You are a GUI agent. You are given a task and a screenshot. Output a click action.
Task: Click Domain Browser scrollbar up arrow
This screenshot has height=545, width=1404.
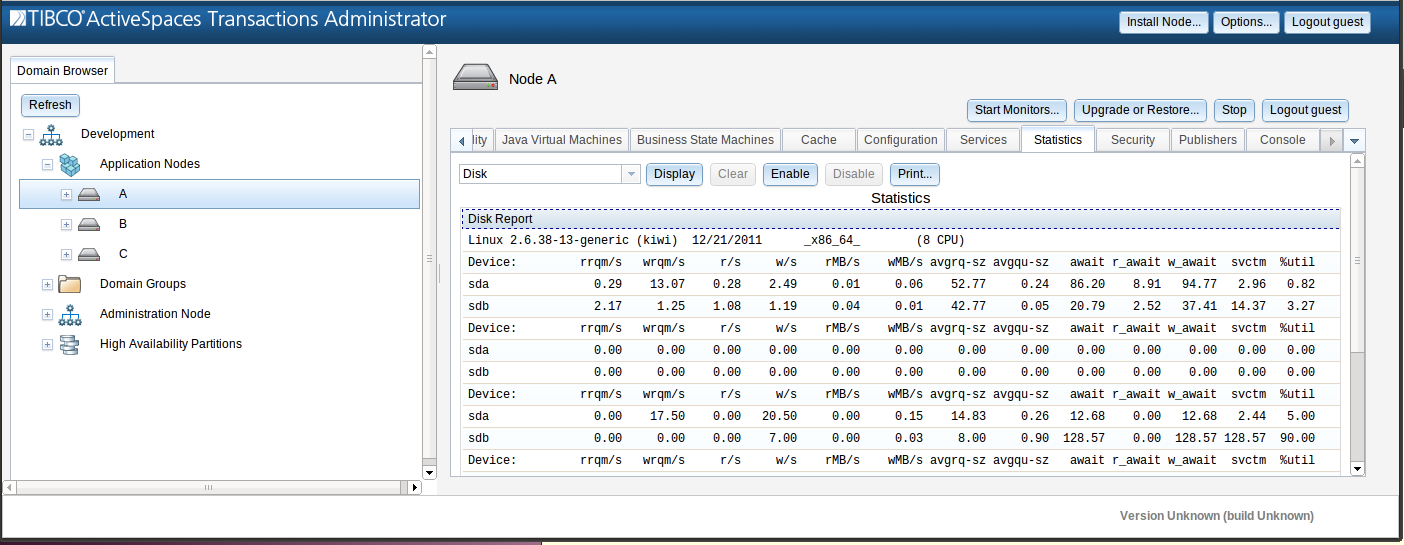(x=429, y=52)
